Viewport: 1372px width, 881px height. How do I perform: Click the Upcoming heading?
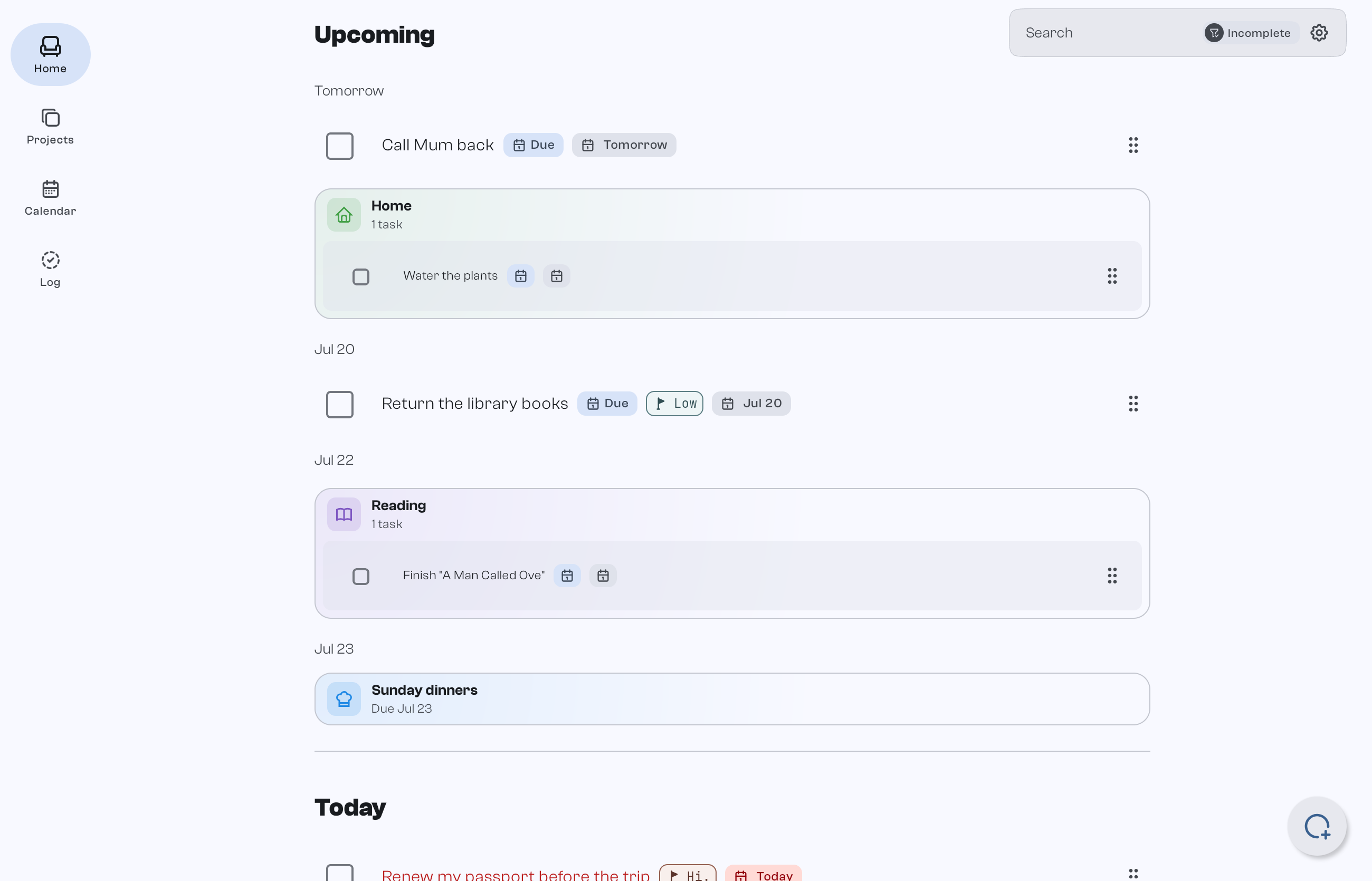[x=374, y=34]
